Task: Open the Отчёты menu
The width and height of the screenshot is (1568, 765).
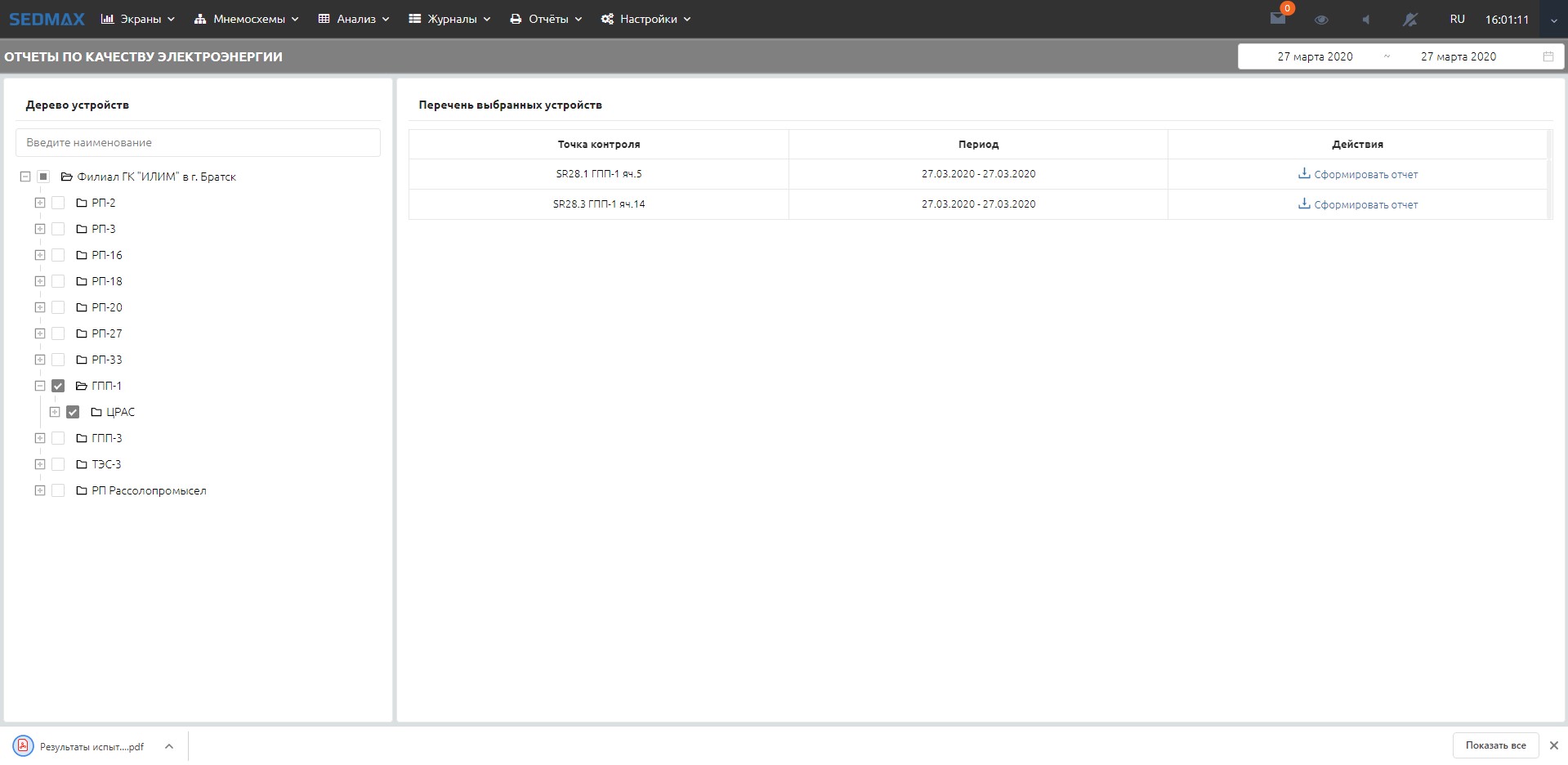Action: click(546, 19)
